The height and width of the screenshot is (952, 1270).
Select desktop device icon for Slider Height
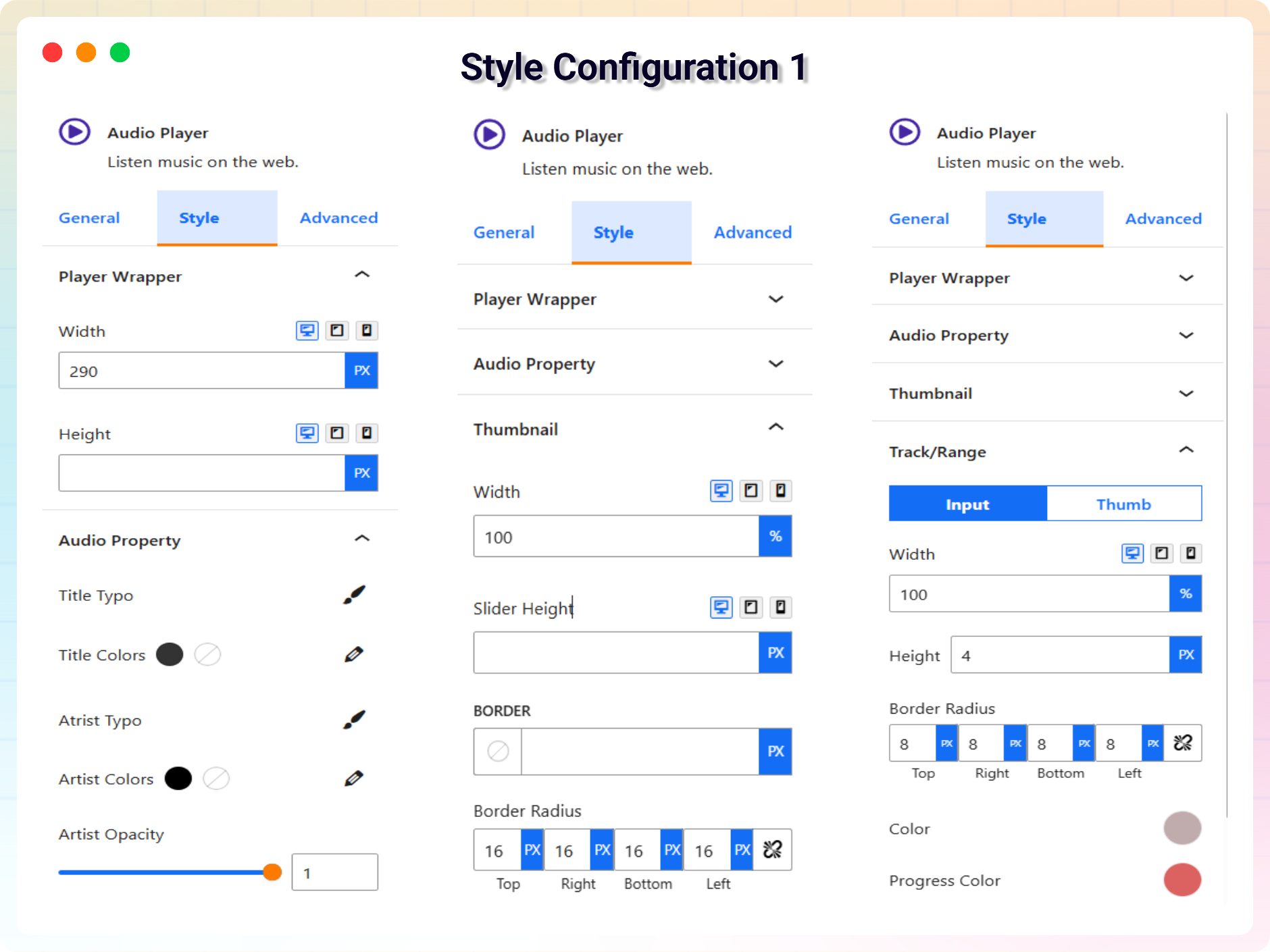tap(721, 608)
